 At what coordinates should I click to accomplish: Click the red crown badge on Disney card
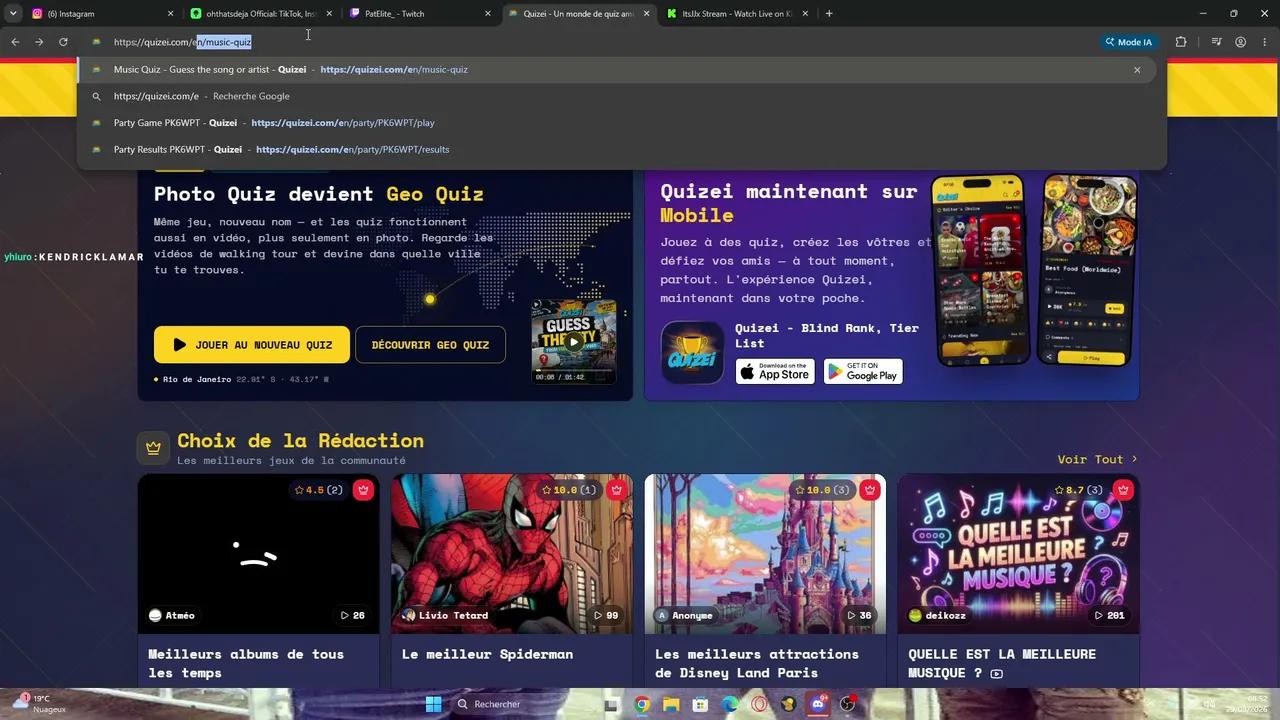coord(870,490)
